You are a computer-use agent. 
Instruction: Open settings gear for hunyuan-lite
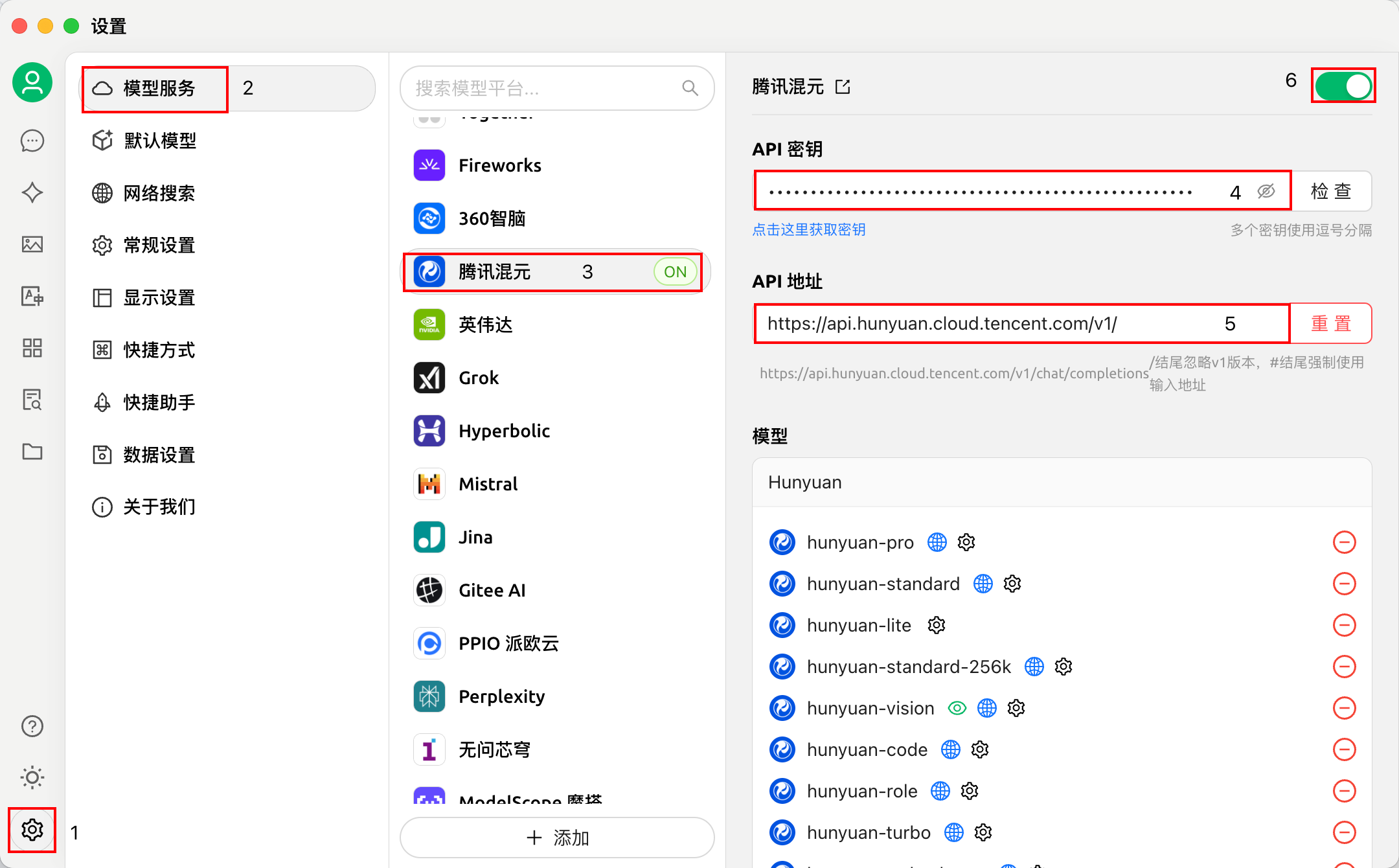coord(937,625)
